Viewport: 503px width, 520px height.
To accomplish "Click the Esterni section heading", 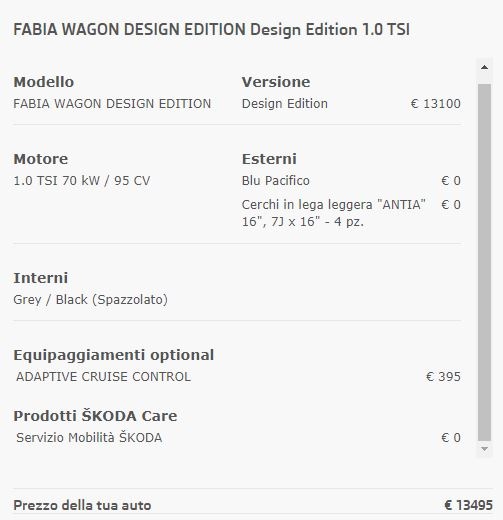I will tap(269, 159).
